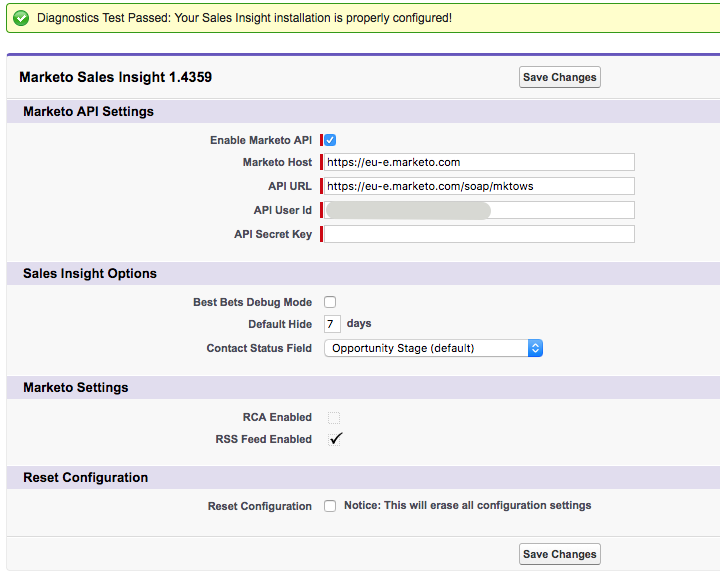Viewport: 720px width, 582px height.
Task: Click into the API URL field
Action: tap(479, 186)
